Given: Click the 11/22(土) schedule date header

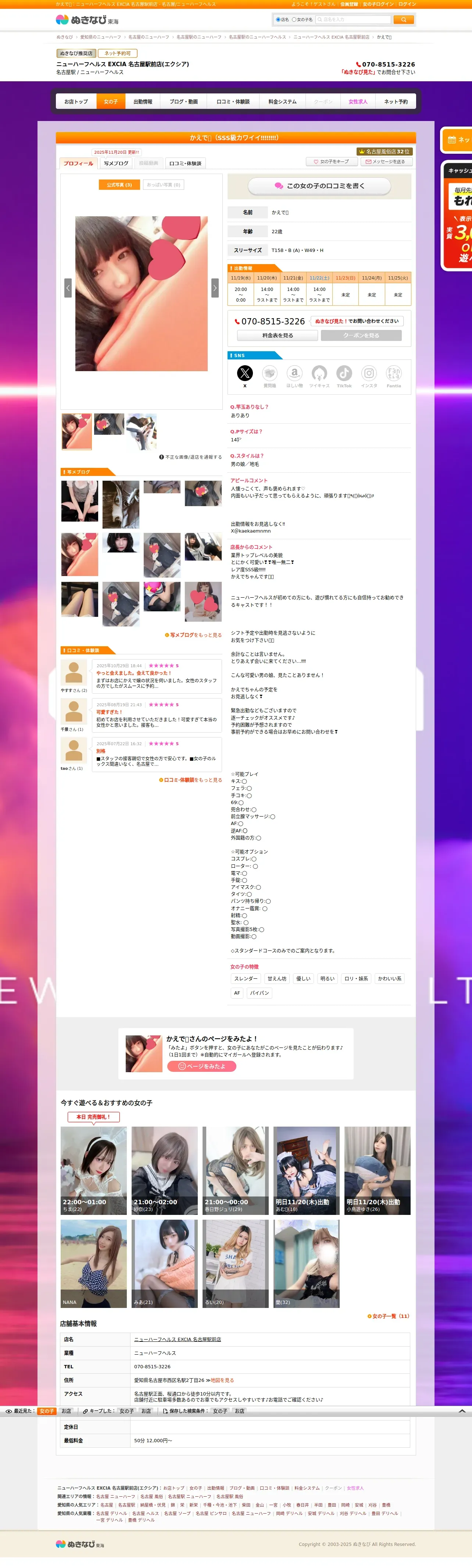Looking at the screenshot, I should (x=319, y=278).
